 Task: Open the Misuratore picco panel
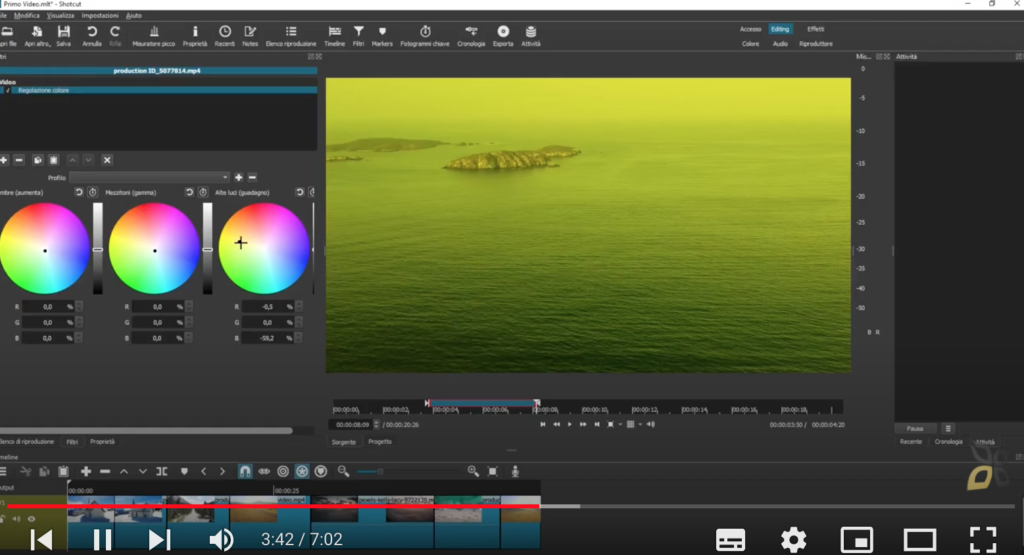pyautogui.click(x=153, y=36)
